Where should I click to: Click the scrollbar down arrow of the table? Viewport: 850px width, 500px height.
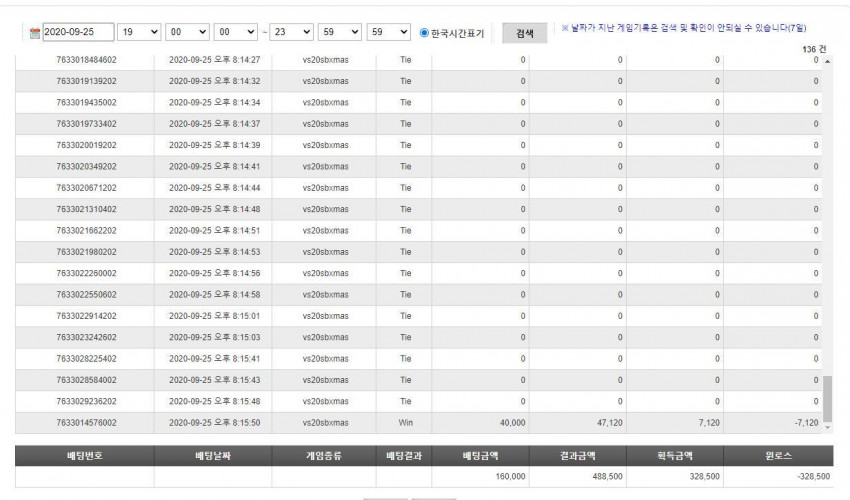(x=827, y=427)
